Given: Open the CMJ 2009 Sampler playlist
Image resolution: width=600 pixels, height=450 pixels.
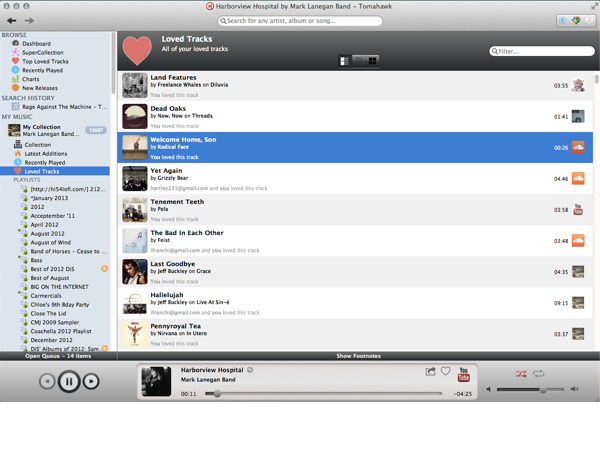Looking at the screenshot, I should [x=55, y=323].
